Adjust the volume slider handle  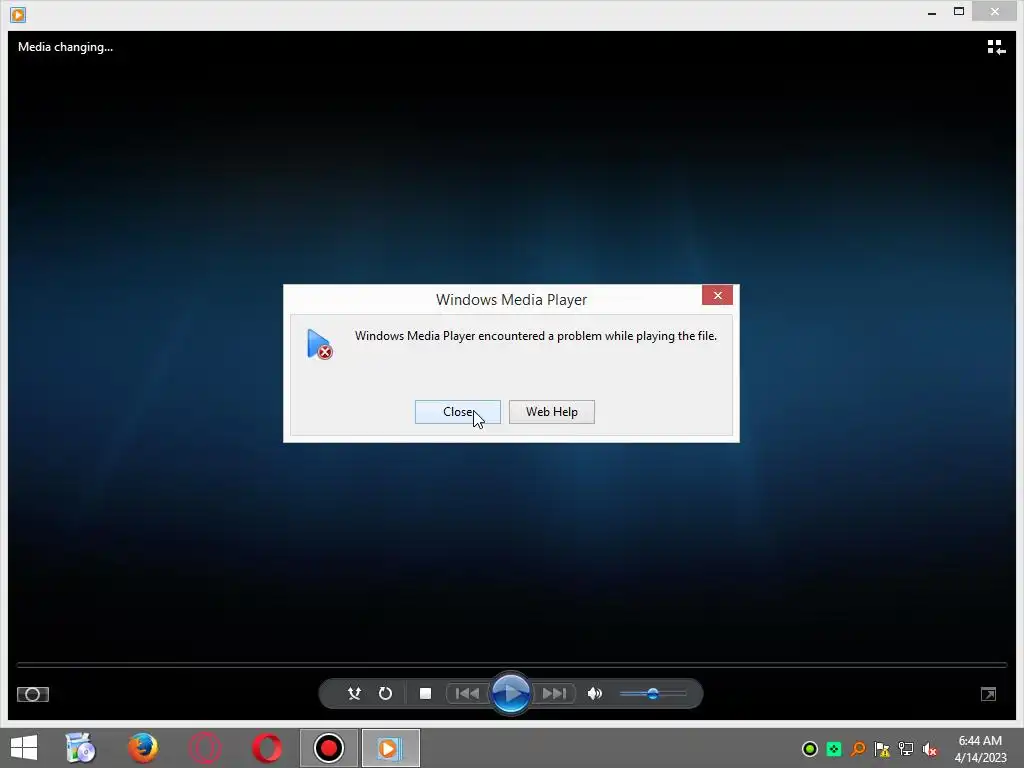(652, 694)
